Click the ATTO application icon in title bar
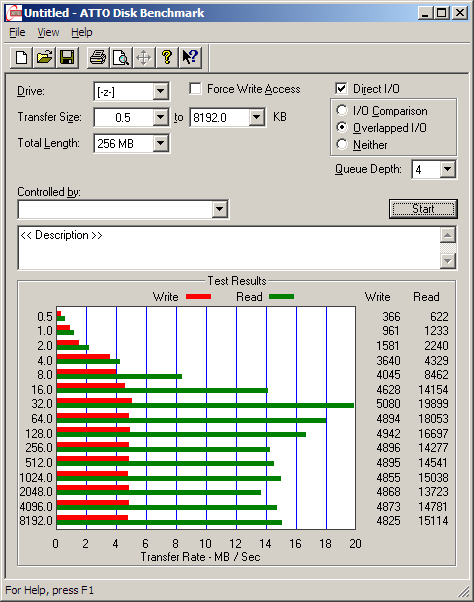474x602 pixels. pos(14,13)
